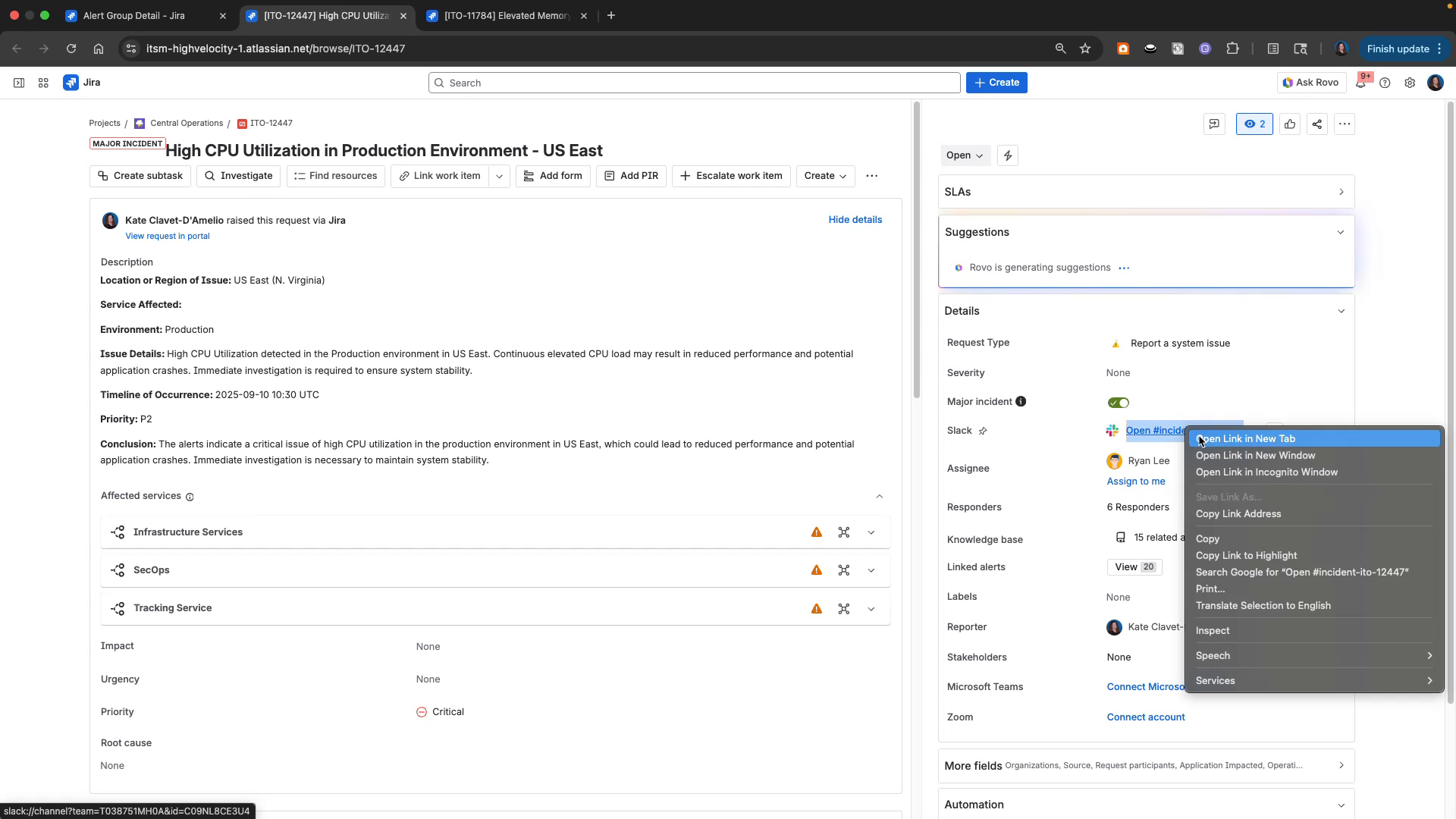This screenshot has height=819, width=1456.
Task: Open the share icon for the incident
Action: click(x=1316, y=124)
